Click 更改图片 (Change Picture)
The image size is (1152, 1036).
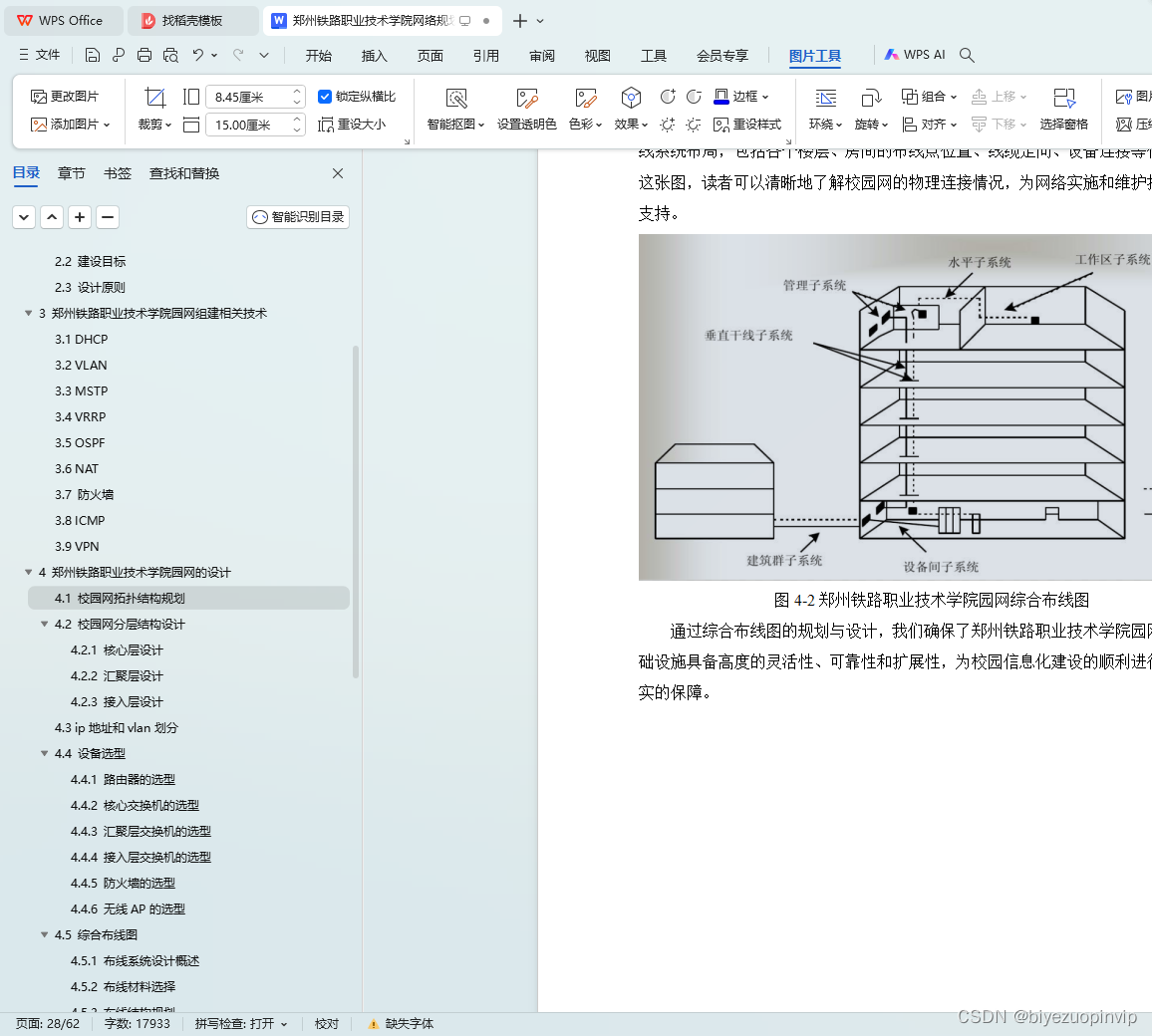tap(65, 97)
